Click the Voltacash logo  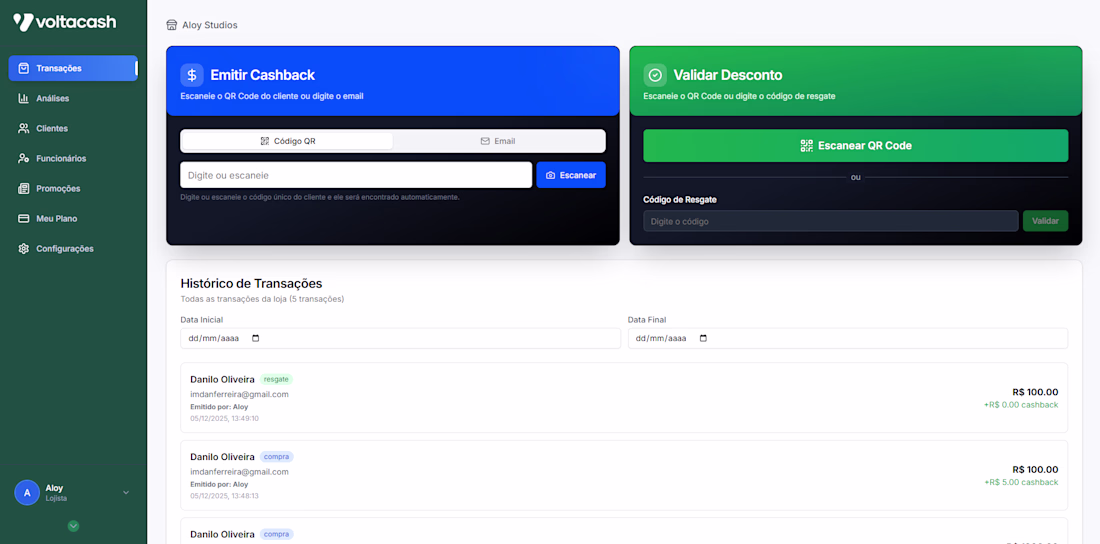[x=65, y=22]
